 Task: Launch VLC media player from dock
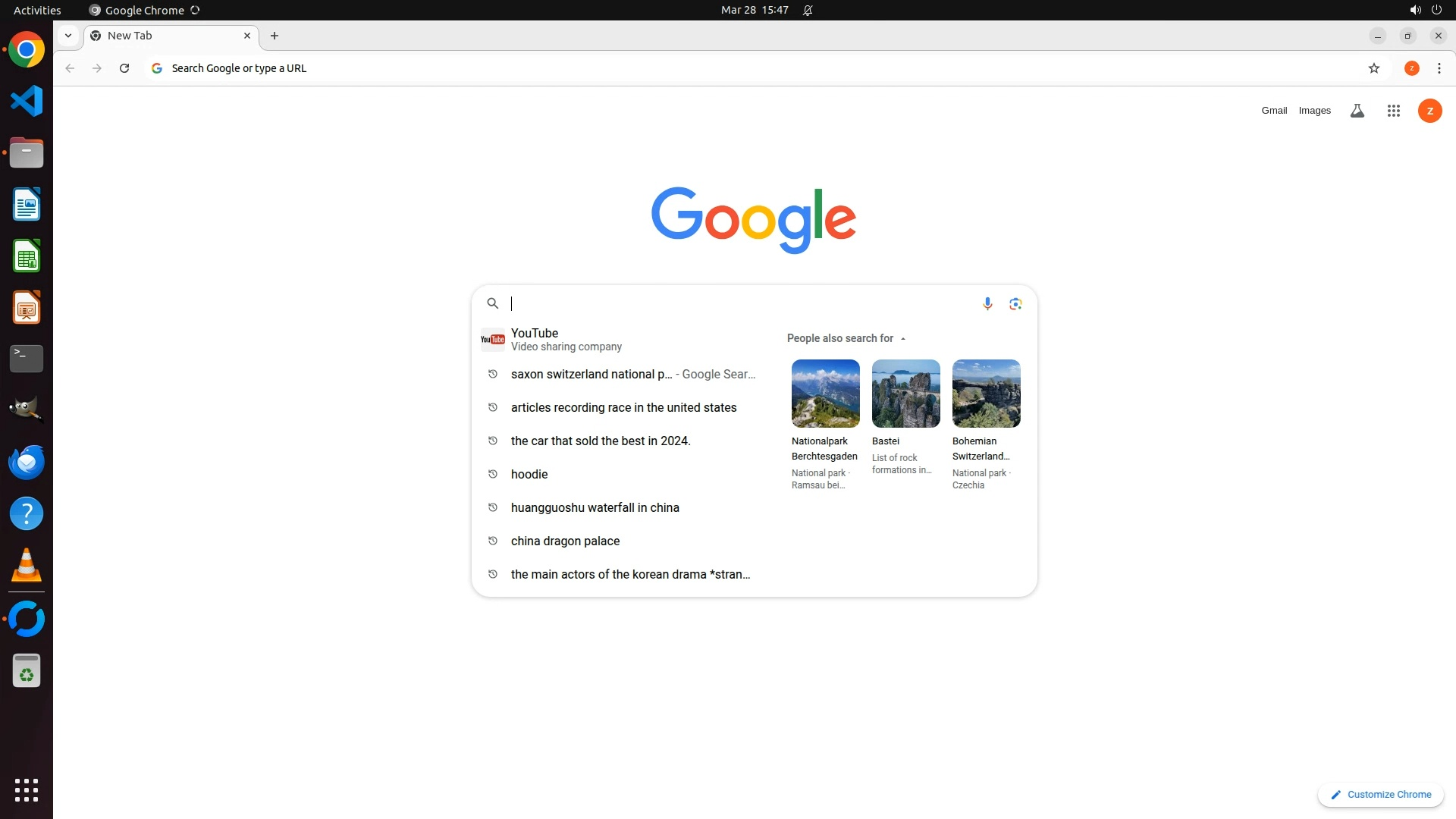coord(27,565)
